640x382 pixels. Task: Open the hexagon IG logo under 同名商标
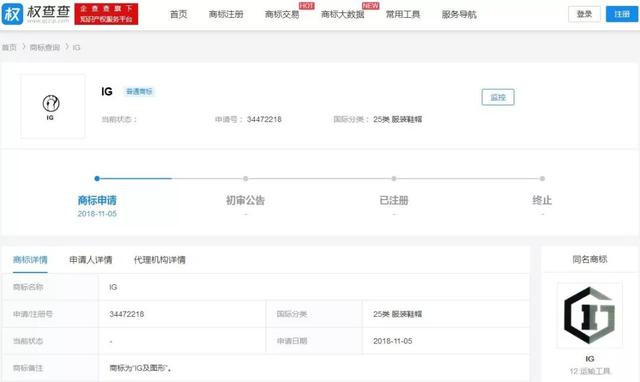(589, 315)
